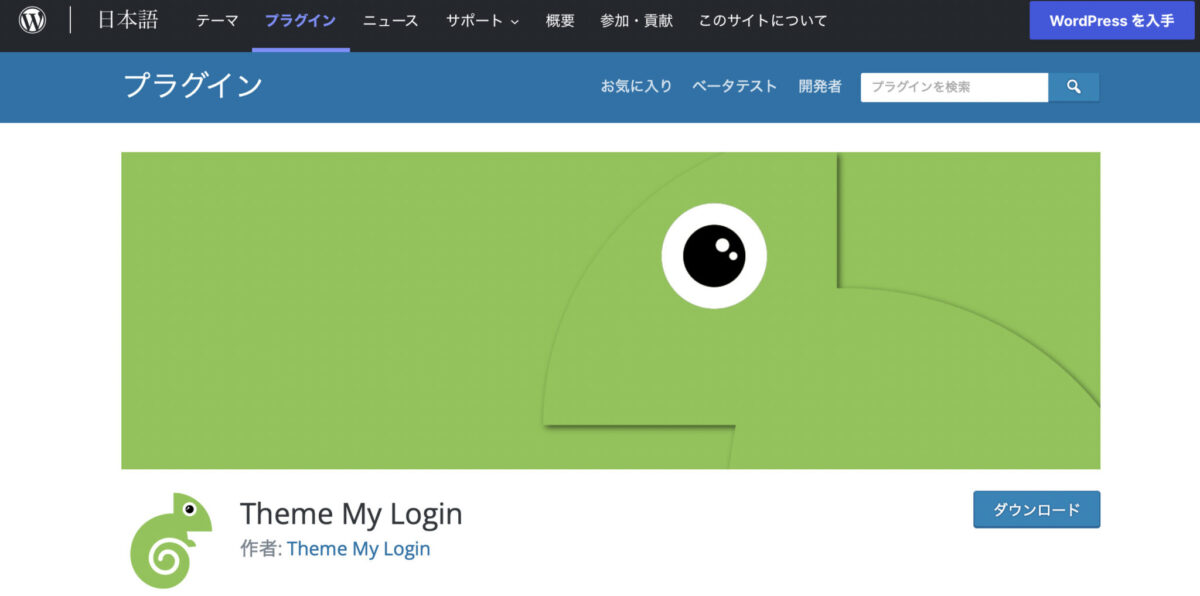Viewport: 1200px width, 596px height.
Task: Expand the サポート dropdown menu
Action: point(483,21)
